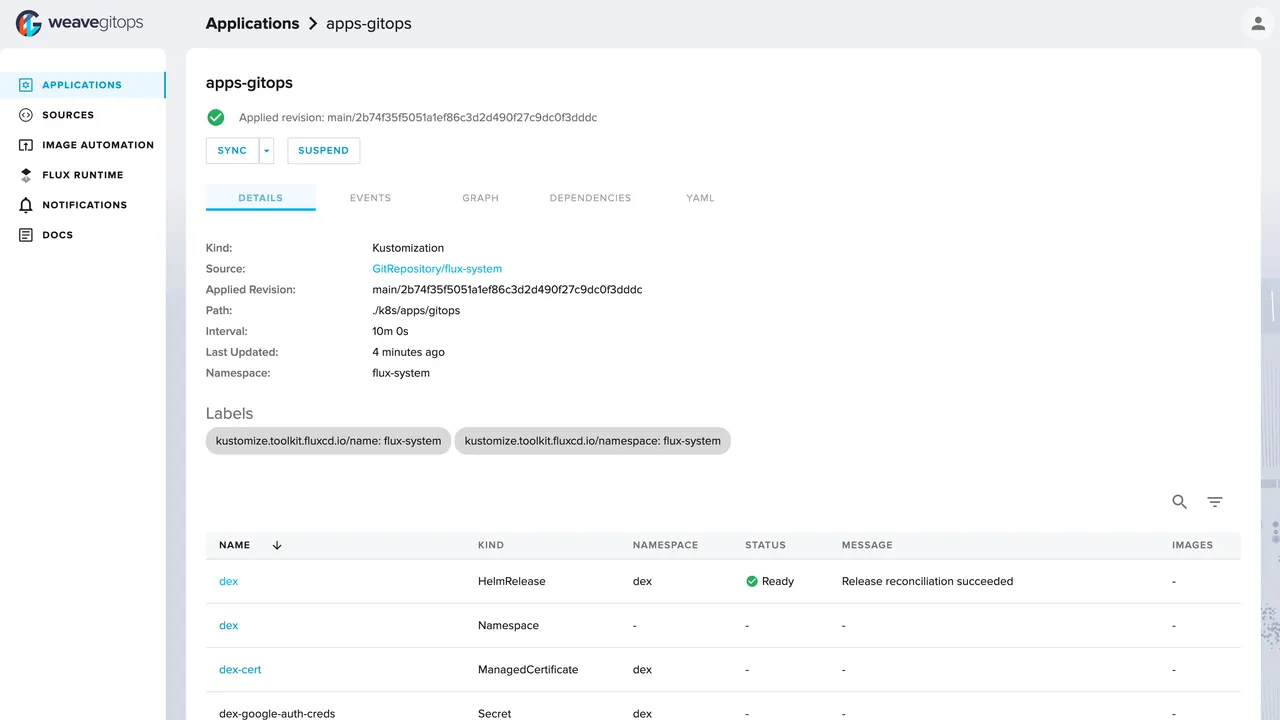Click the Suspend button

coord(323,151)
